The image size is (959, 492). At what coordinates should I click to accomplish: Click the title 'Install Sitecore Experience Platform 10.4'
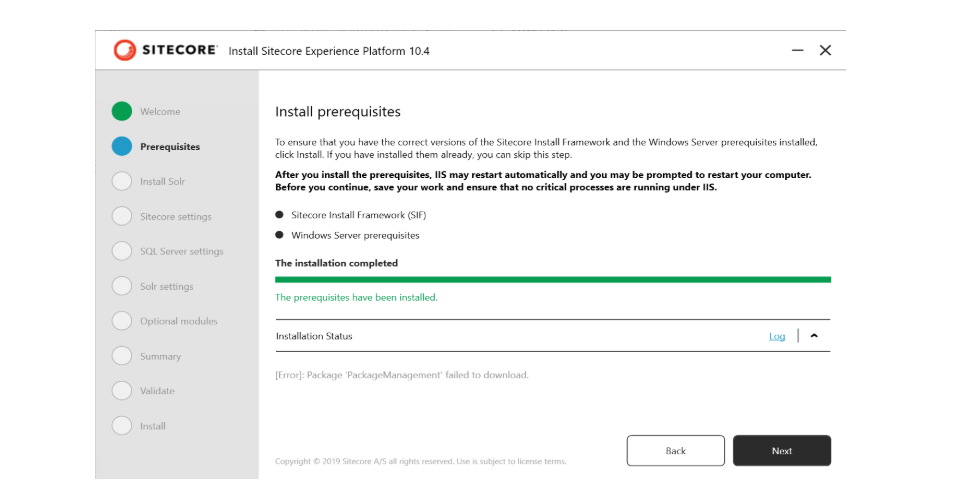pyautogui.click(x=329, y=51)
